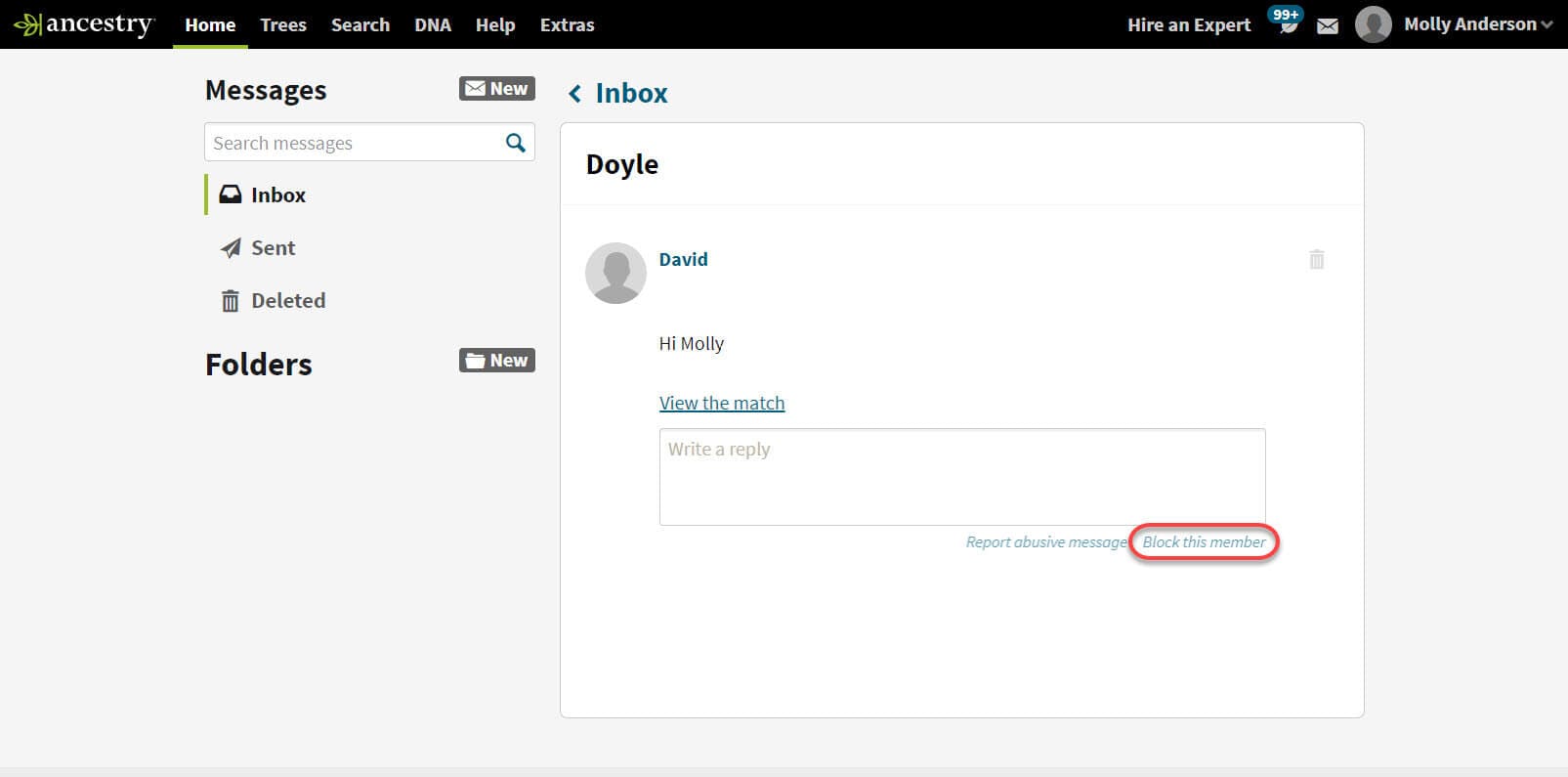Image resolution: width=1568 pixels, height=777 pixels.
Task: Click the View the match link
Action: pos(721,403)
